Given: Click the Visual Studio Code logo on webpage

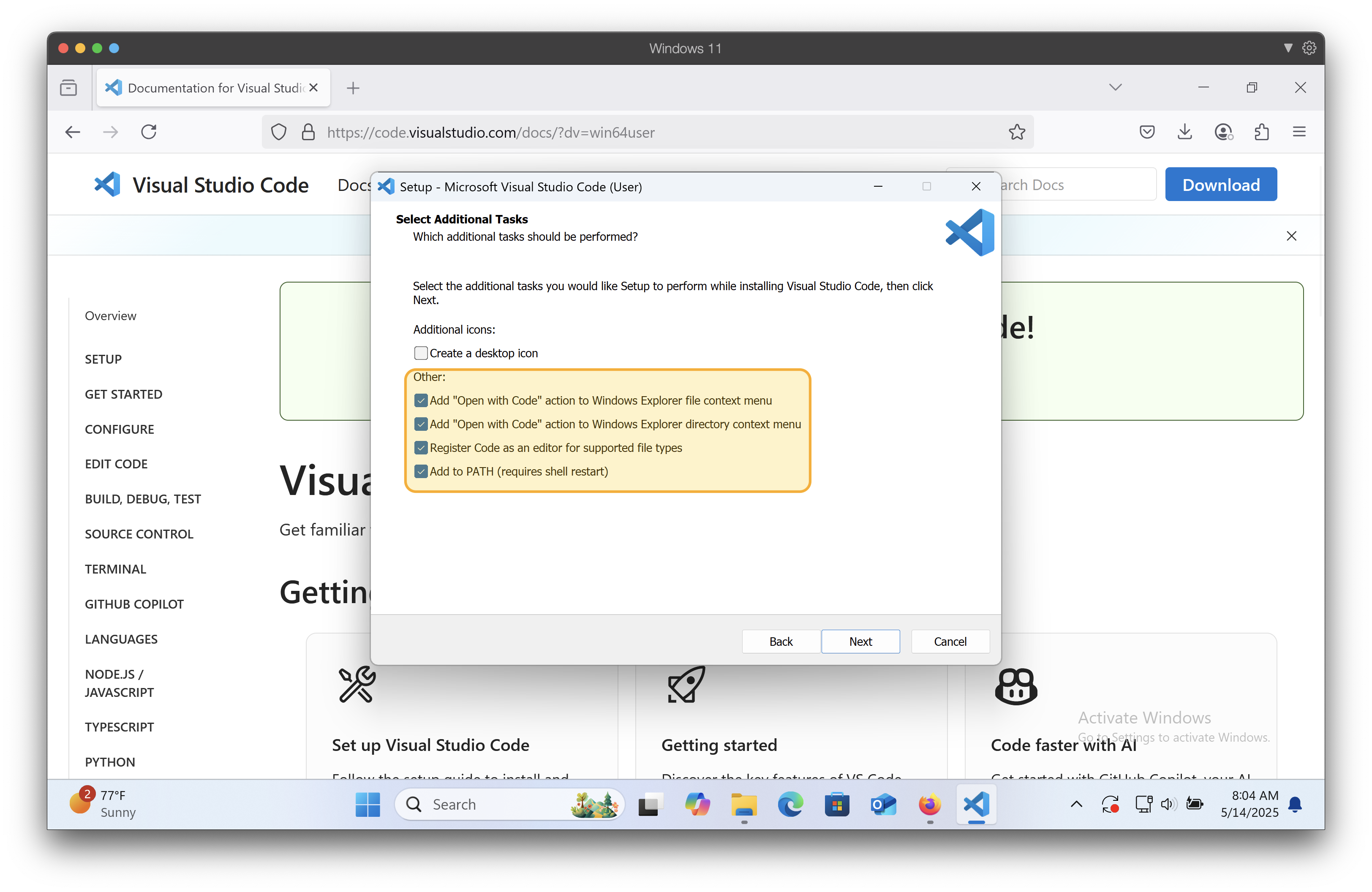Looking at the screenshot, I should point(201,185).
